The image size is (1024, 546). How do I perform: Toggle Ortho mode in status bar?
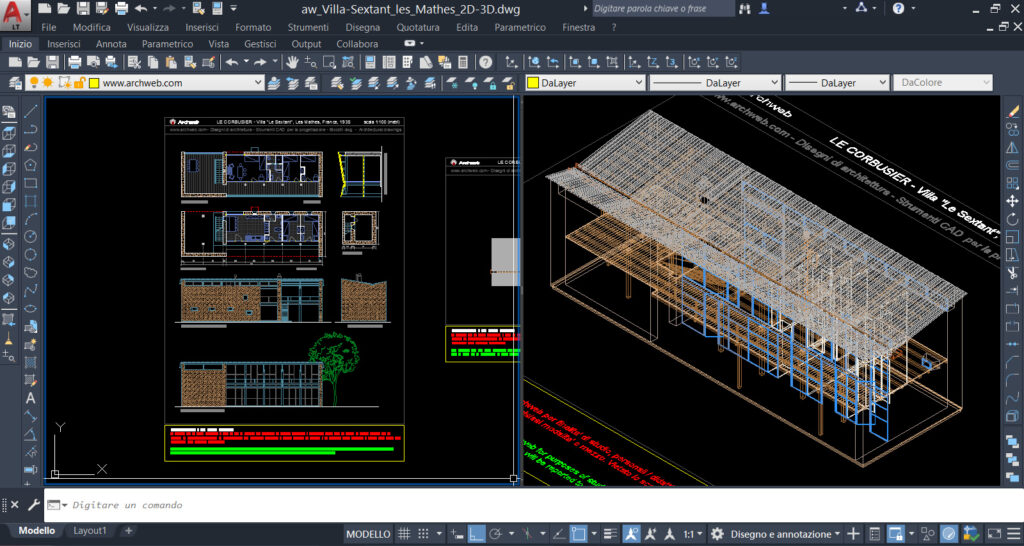coord(476,534)
